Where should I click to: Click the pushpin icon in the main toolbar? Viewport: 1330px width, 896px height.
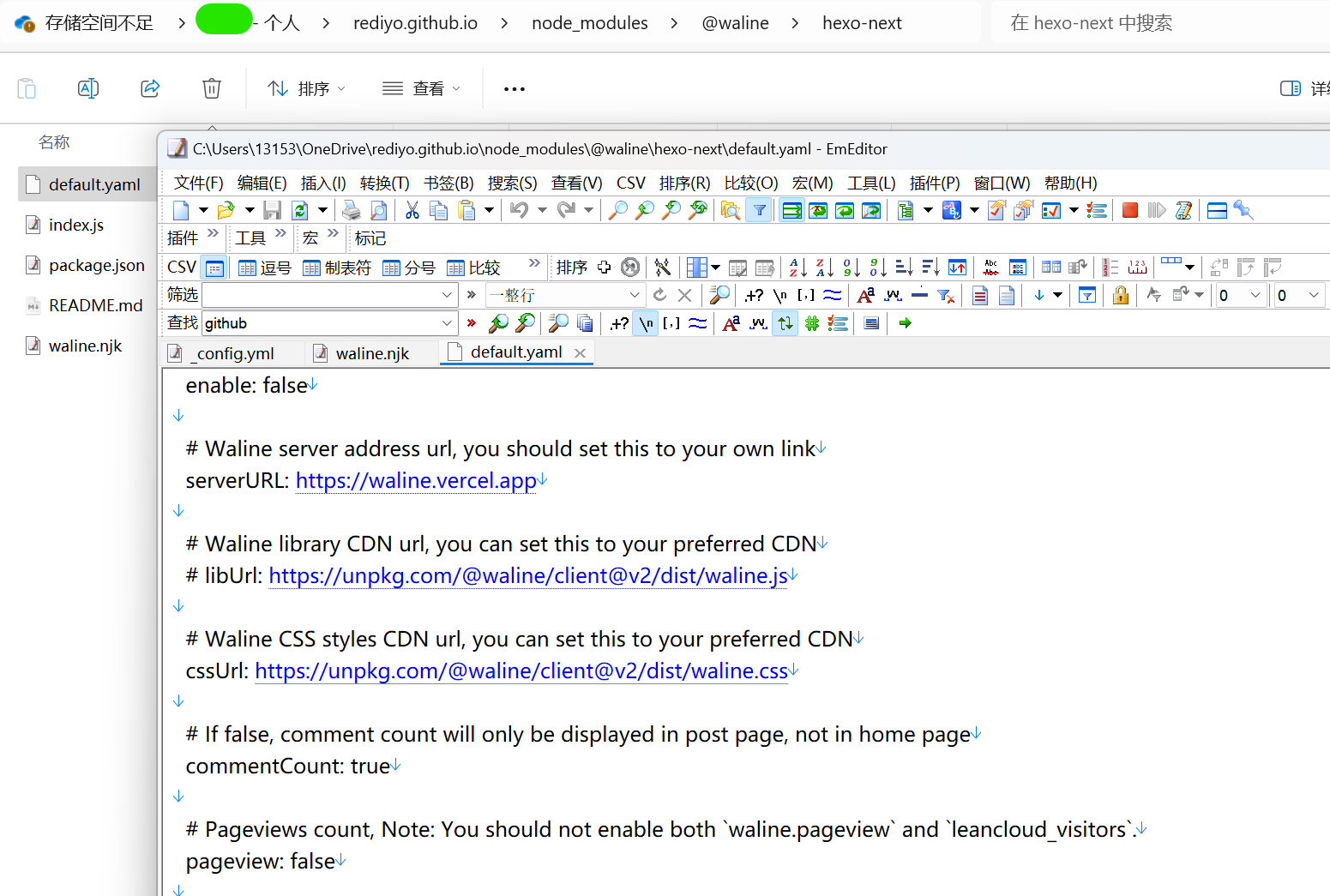(x=1243, y=210)
